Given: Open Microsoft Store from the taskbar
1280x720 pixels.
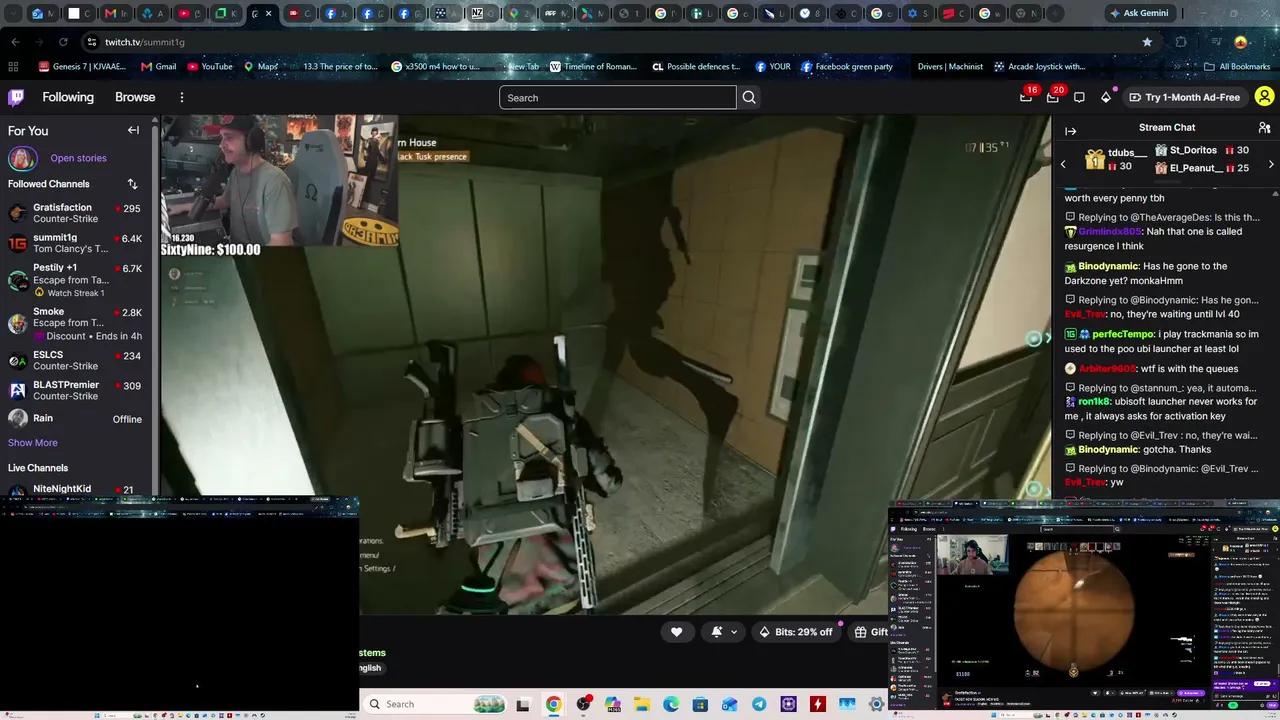Looking at the screenshot, I should 700,704.
